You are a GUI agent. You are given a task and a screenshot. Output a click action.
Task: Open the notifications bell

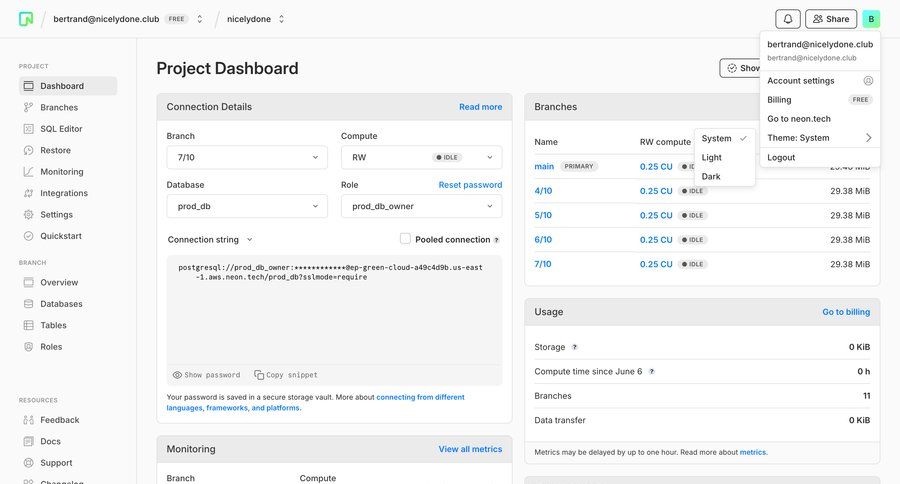788,19
